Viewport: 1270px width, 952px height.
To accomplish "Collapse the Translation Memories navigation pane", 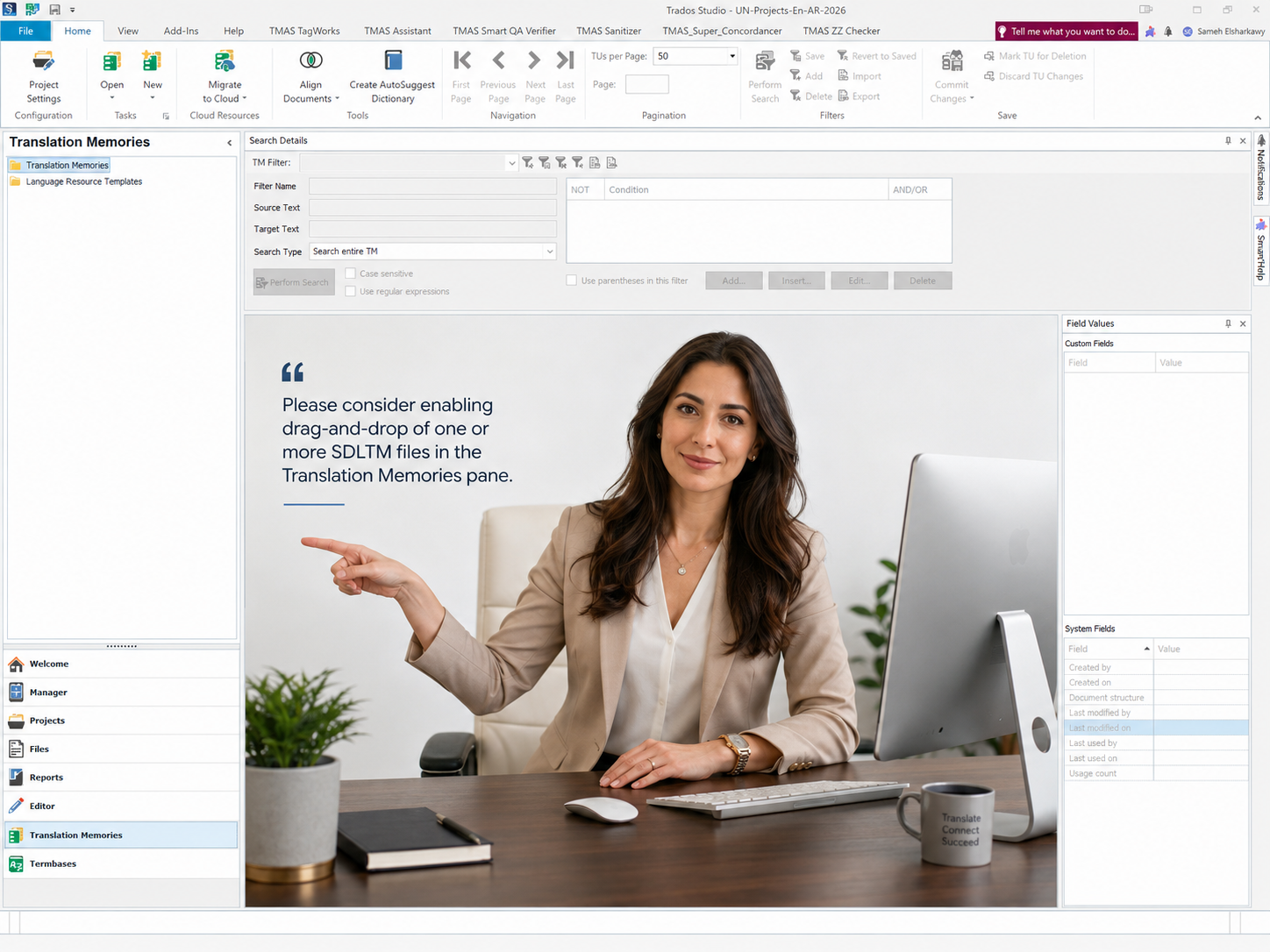I will coord(230,143).
